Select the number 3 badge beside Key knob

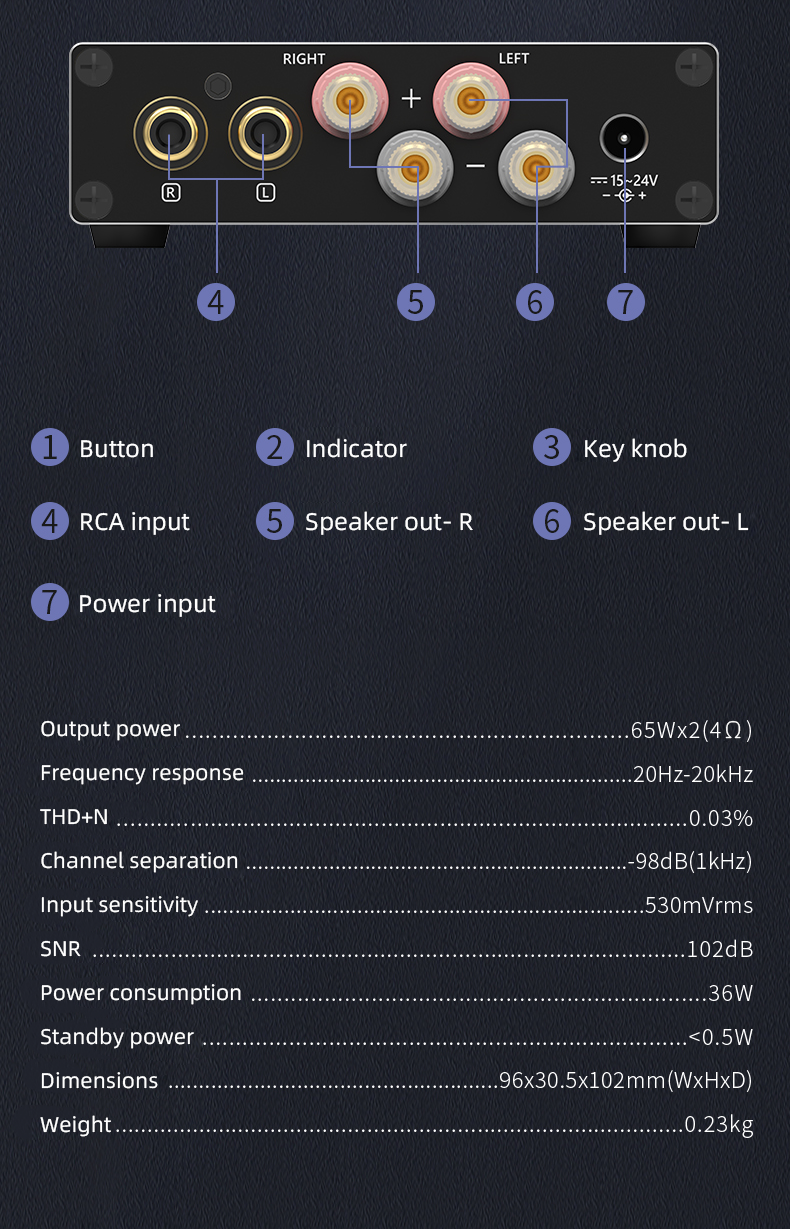pos(552,448)
